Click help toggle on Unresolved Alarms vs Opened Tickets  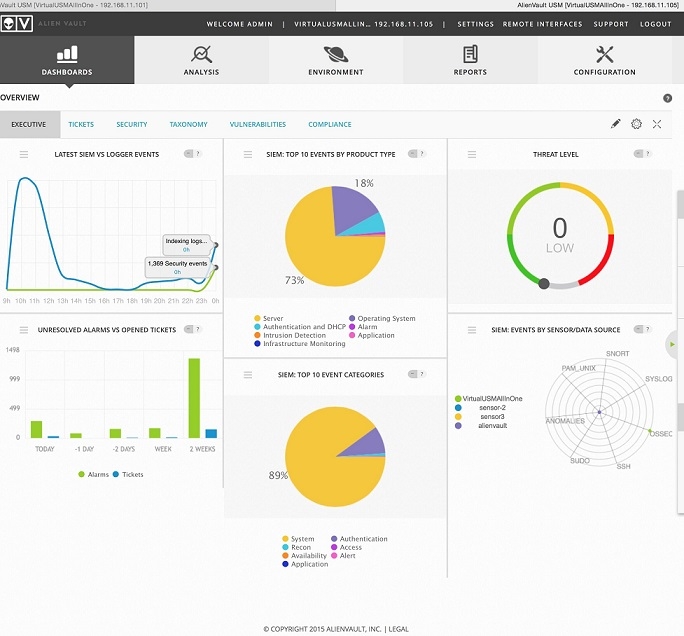click(192, 329)
